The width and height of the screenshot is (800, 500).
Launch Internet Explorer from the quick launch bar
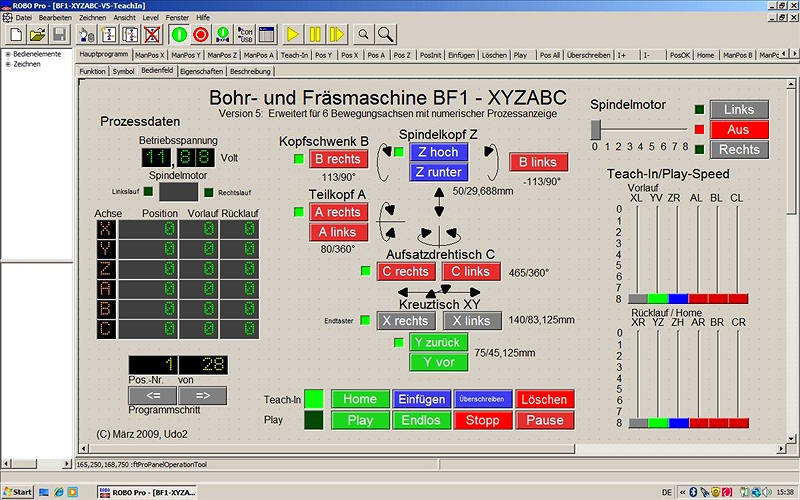[58, 492]
